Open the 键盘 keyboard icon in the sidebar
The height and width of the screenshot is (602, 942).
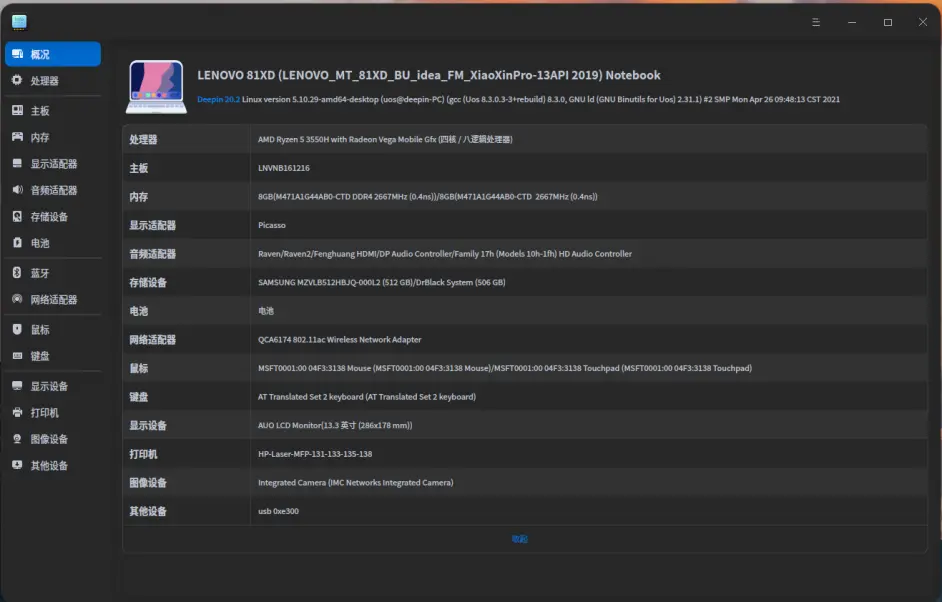tap(17, 356)
